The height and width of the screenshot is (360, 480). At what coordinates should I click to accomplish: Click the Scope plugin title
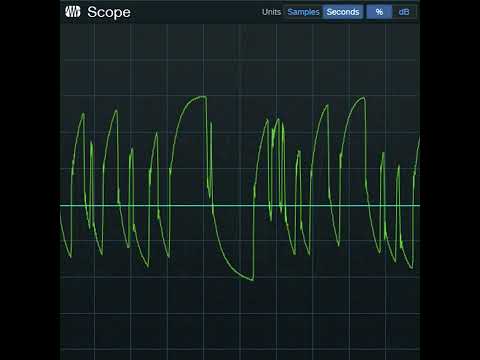pyautogui.click(x=109, y=12)
